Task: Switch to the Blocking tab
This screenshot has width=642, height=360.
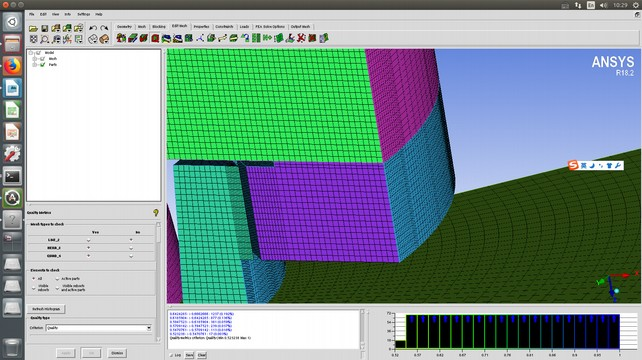Action: 159,27
